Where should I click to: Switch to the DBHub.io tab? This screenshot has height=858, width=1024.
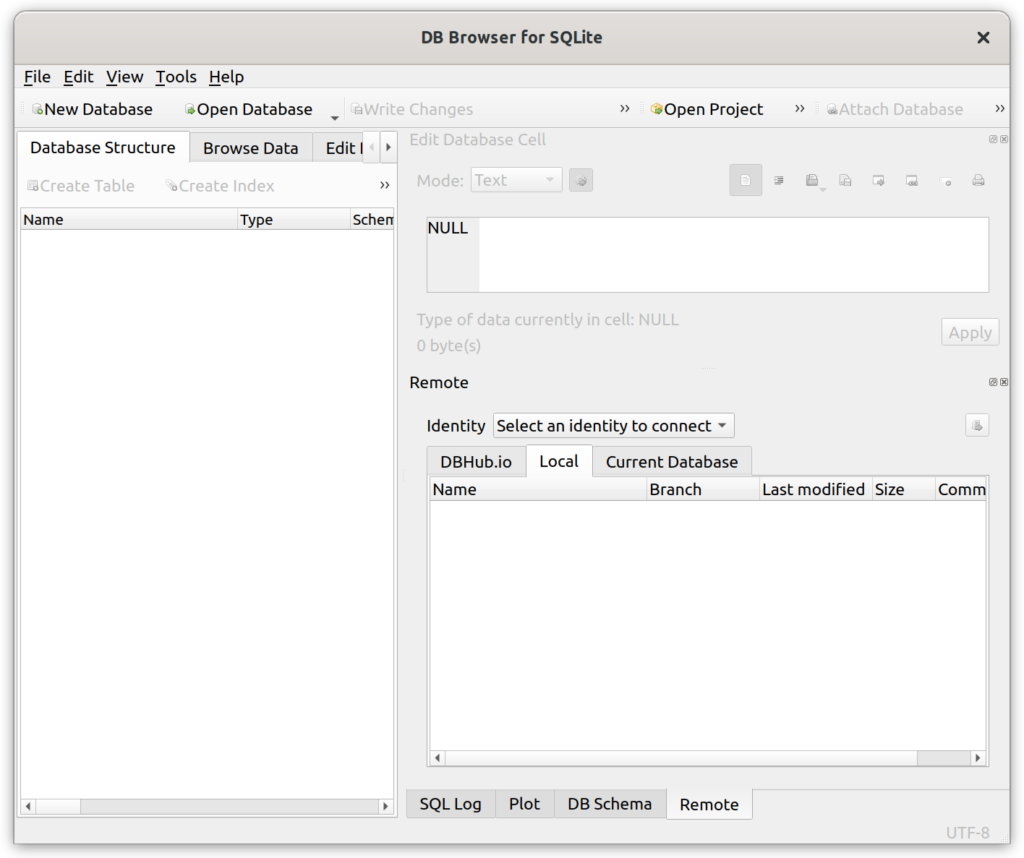point(475,461)
